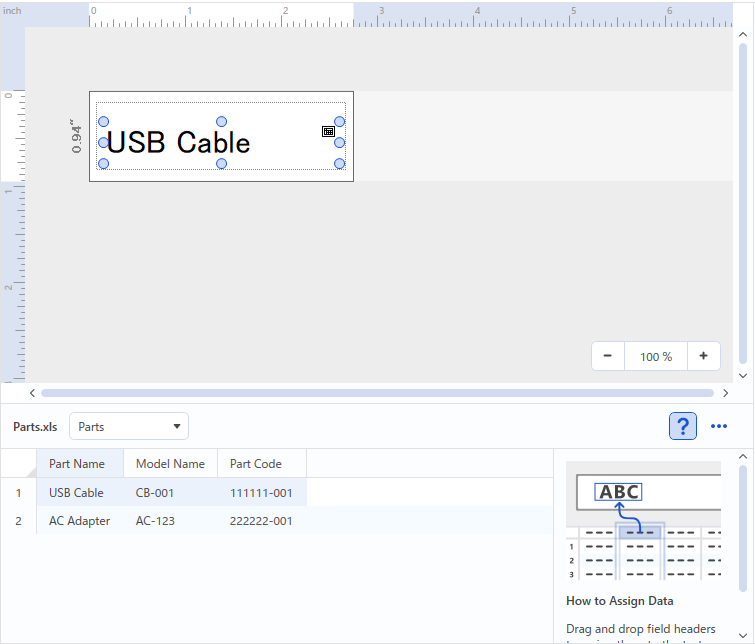Select the USB Cable text object on label
Viewport: 755px width, 644px height.
179,143
